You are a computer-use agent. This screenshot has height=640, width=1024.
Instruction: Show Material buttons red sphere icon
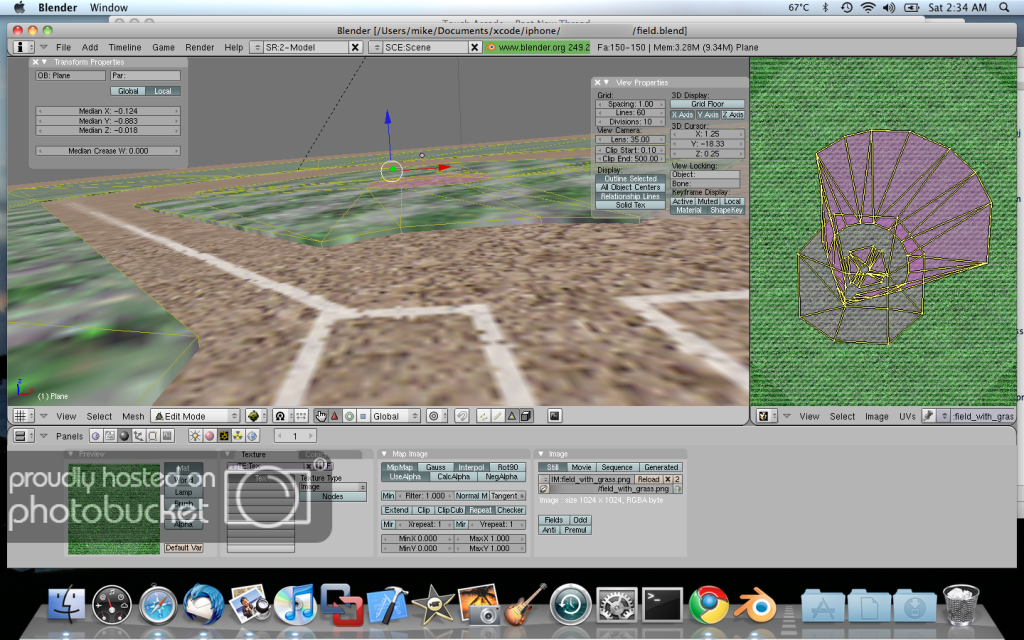tap(210, 436)
